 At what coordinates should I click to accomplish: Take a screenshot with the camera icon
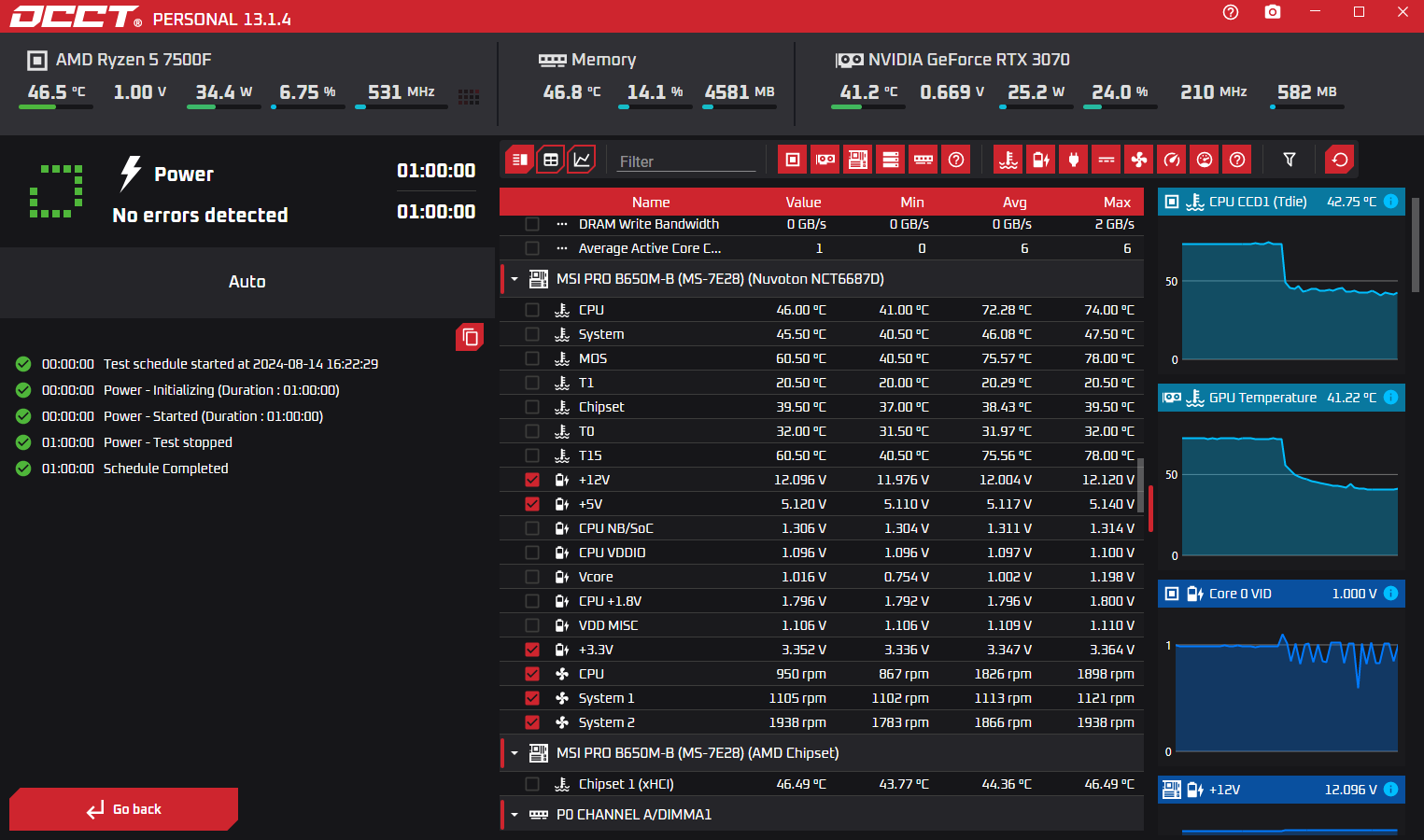[1273, 12]
